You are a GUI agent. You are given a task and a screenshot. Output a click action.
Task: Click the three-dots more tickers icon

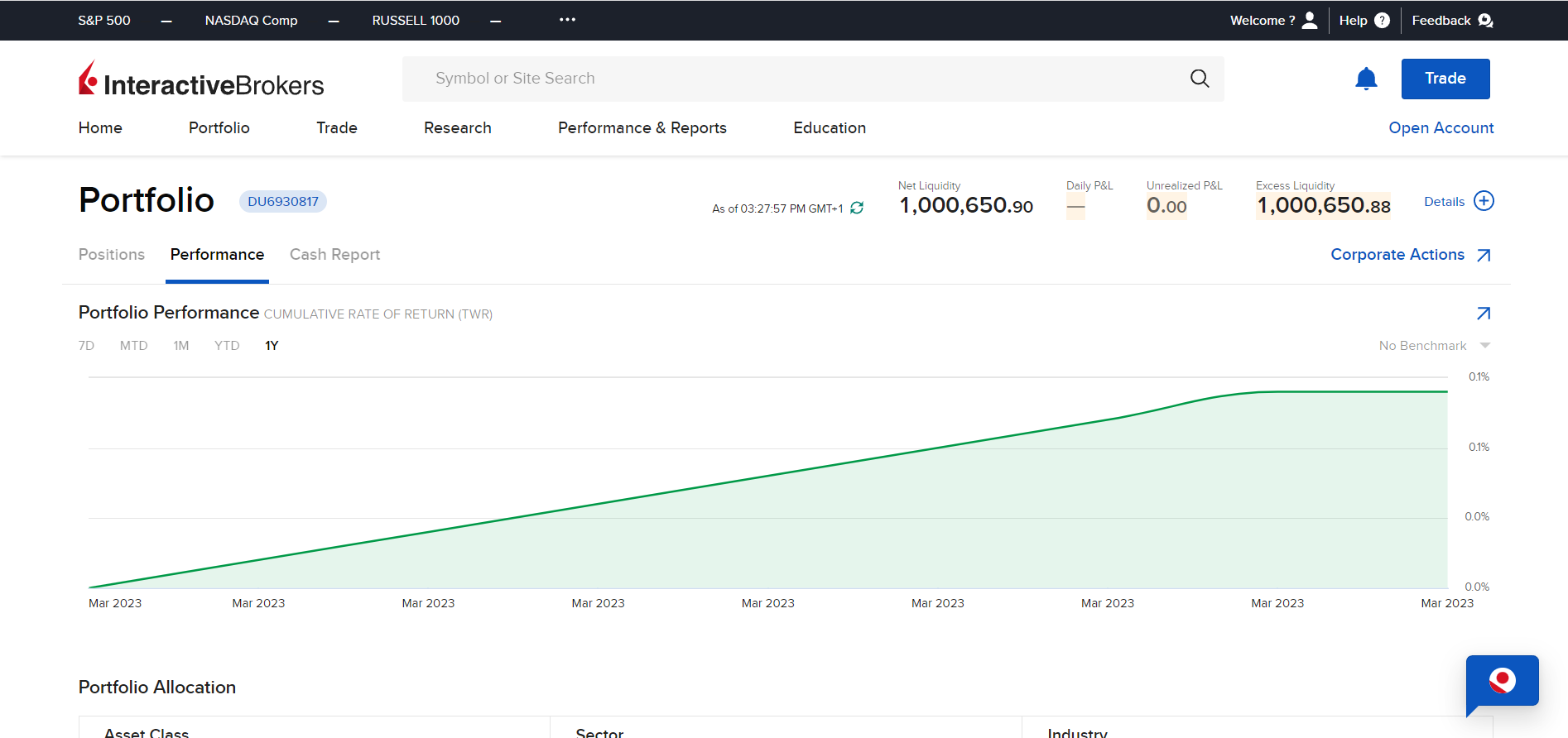pyautogui.click(x=567, y=19)
